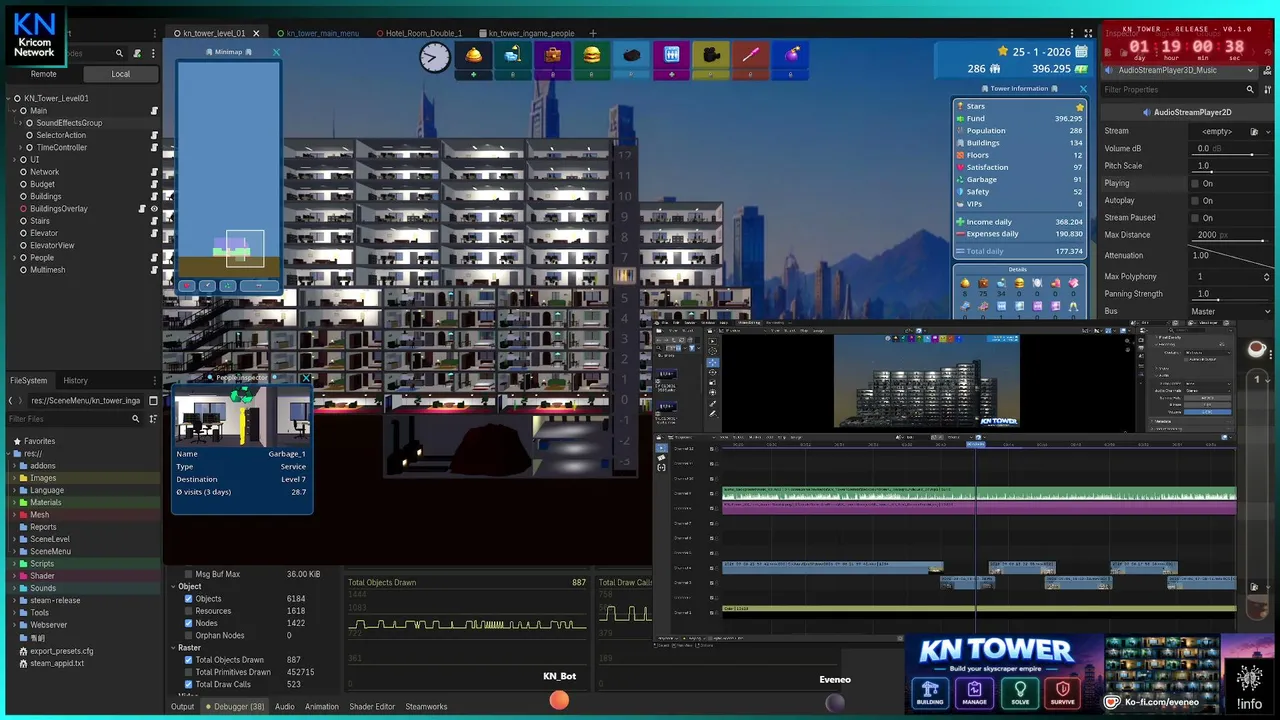This screenshot has height=720, width=1280.
Task: Open script attached to Multimesh node
Action: [154, 270]
